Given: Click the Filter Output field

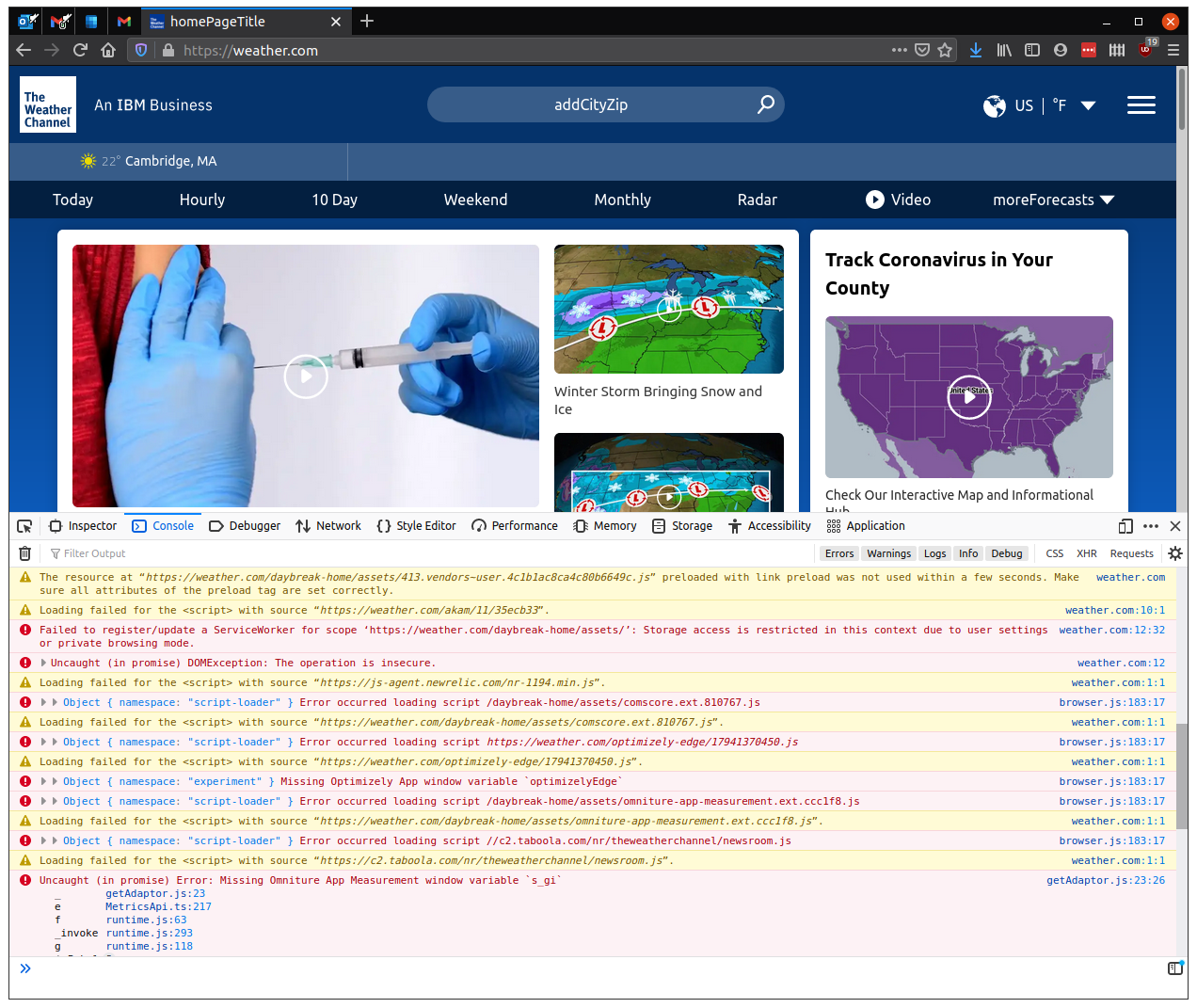Looking at the screenshot, I should pyautogui.click(x=429, y=553).
